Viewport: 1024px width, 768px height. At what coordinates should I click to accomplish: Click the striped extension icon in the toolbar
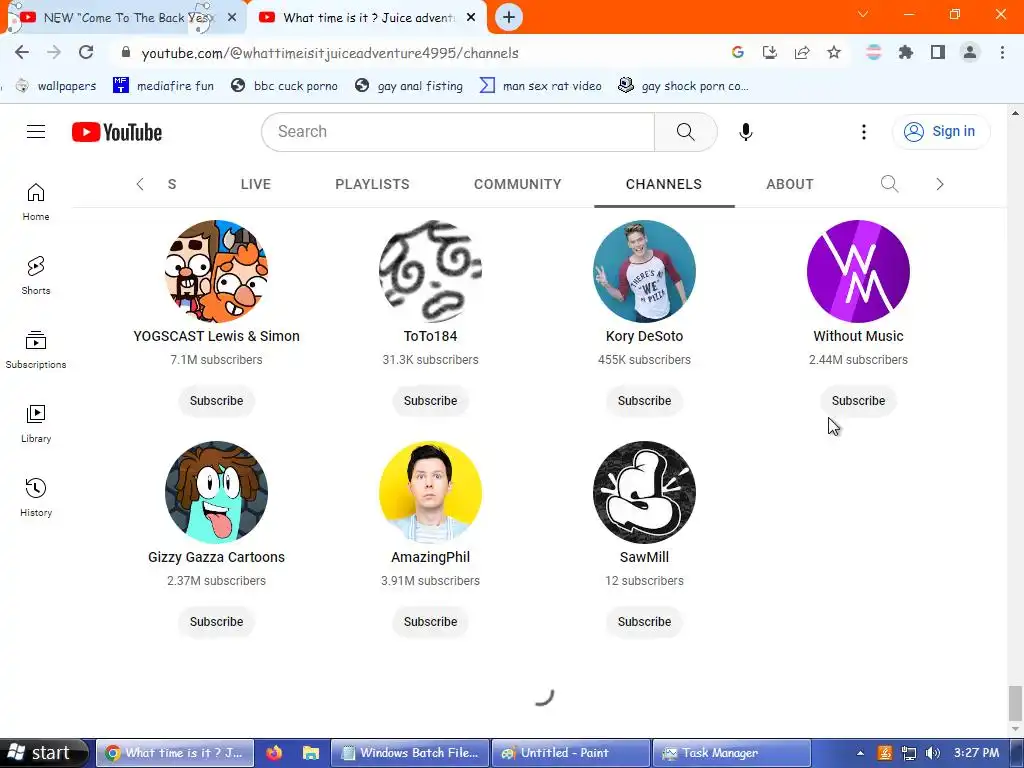[873, 52]
